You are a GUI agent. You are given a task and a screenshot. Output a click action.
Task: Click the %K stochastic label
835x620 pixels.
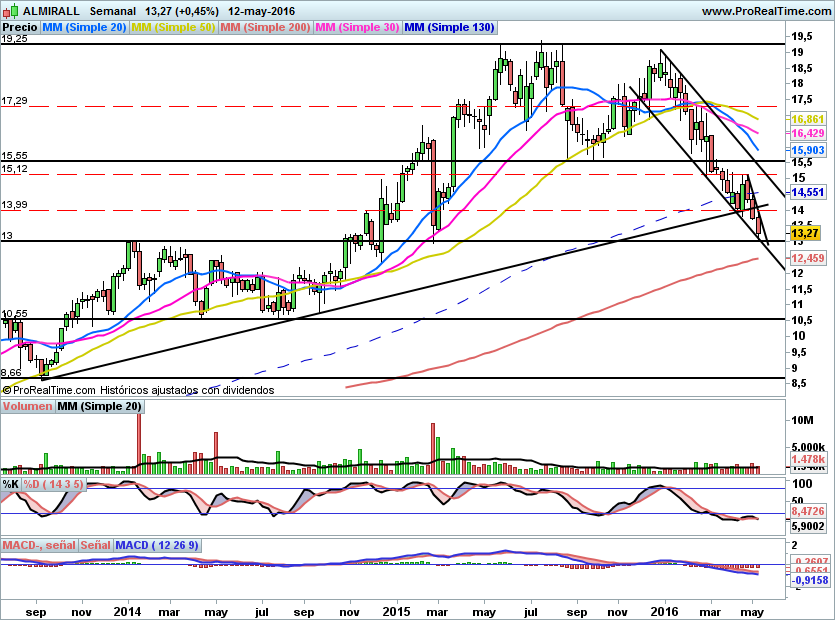11,484
